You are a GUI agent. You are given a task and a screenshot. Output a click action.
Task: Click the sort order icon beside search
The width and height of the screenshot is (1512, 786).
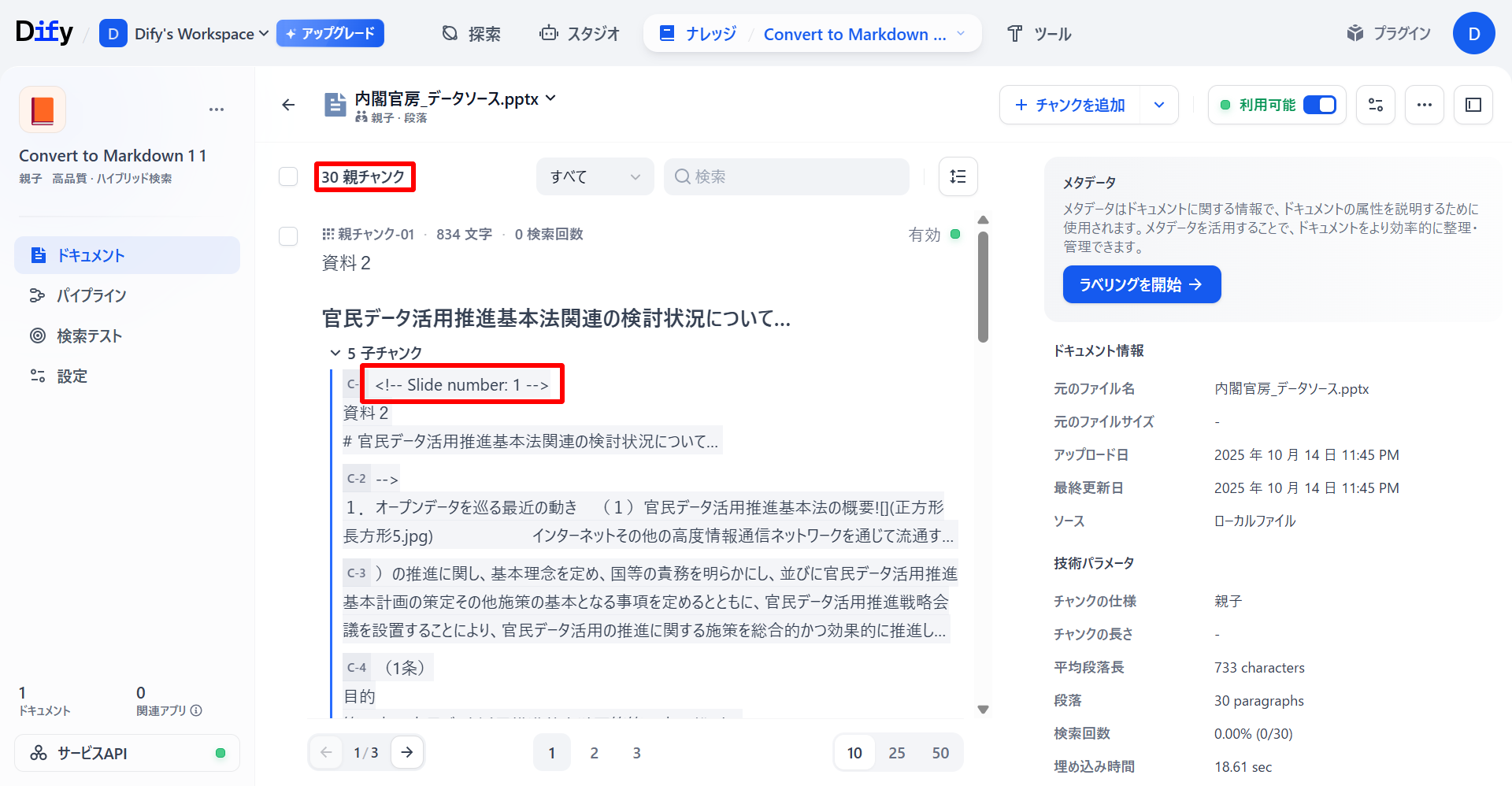[x=958, y=176]
